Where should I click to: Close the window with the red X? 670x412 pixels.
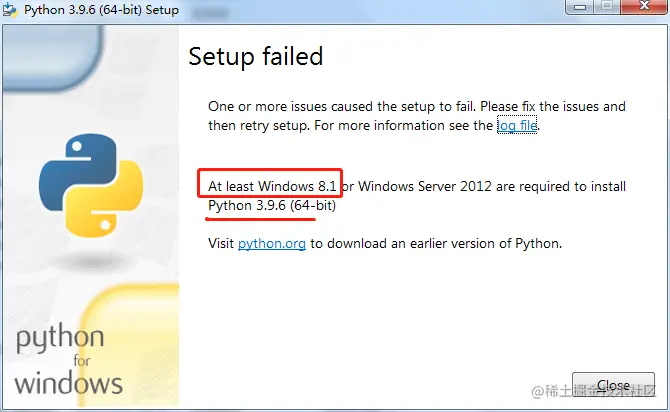[644, 6]
